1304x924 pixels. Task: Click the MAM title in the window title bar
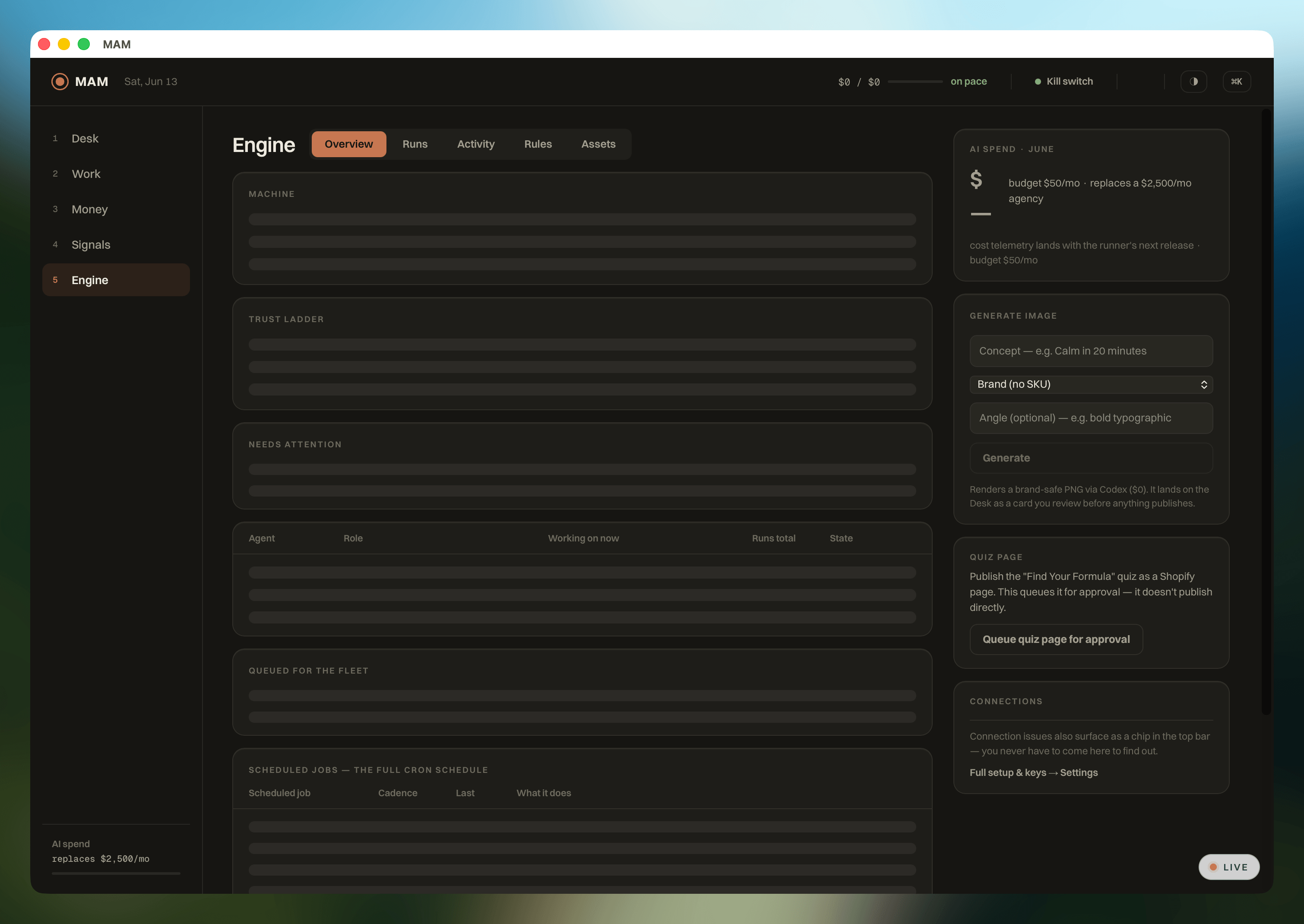coord(117,44)
